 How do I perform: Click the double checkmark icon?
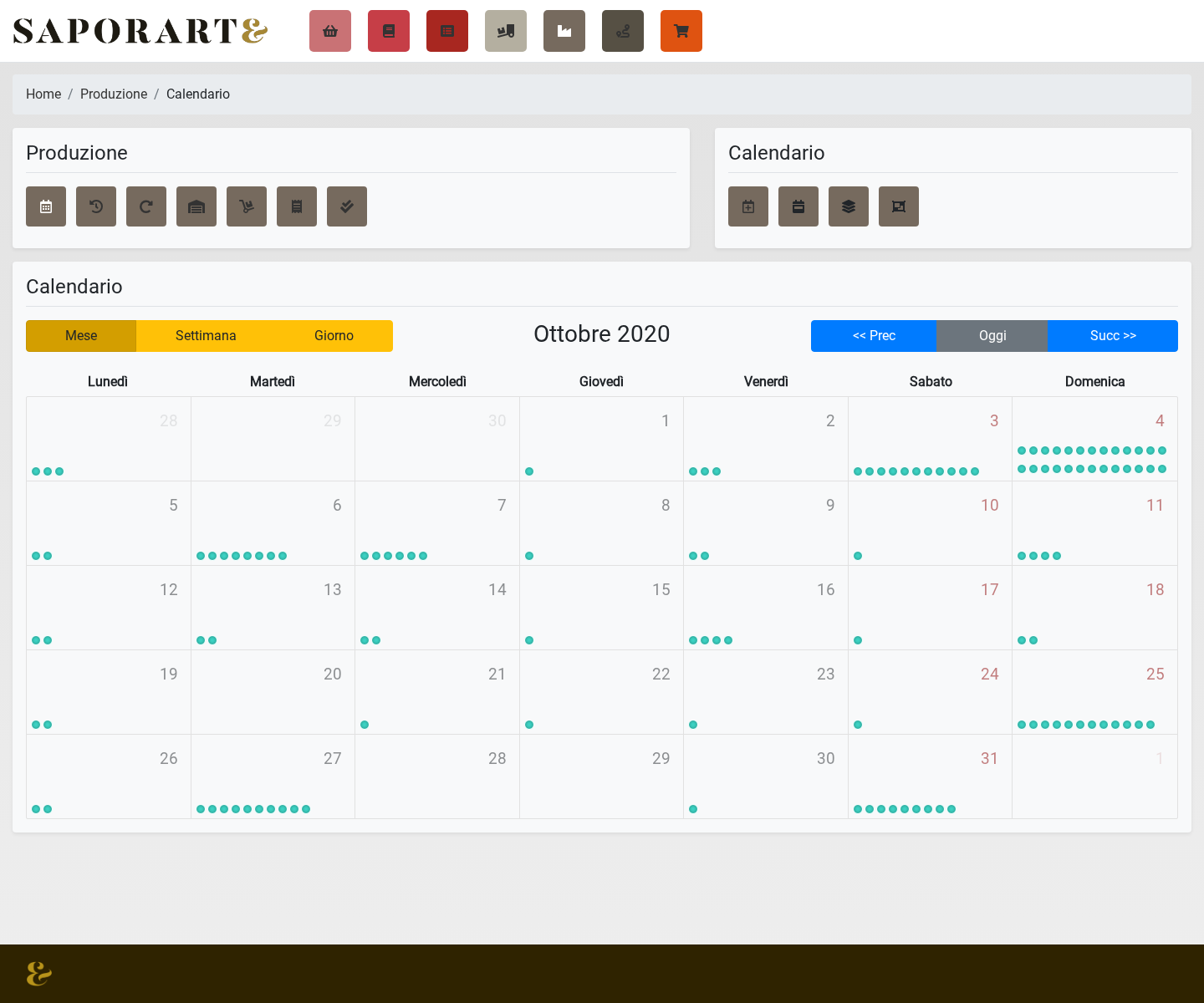click(x=347, y=206)
